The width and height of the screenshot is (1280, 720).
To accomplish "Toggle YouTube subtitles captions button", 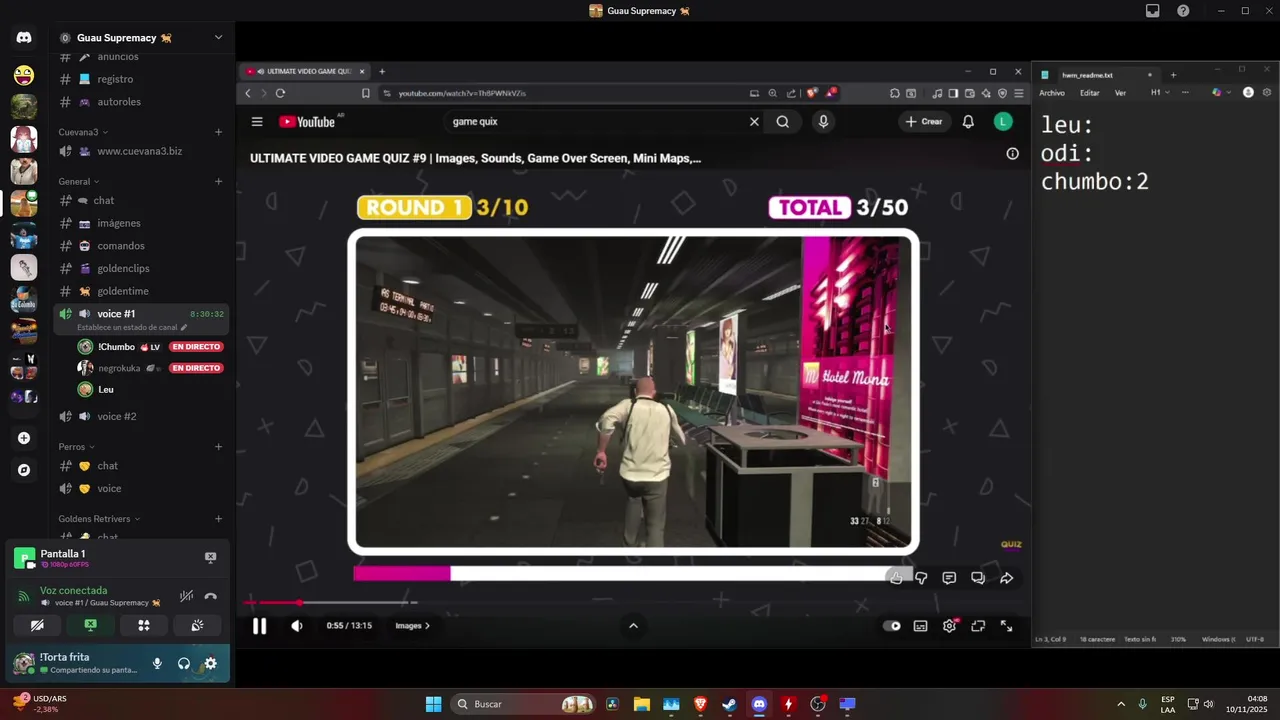I will coord(920,626).
